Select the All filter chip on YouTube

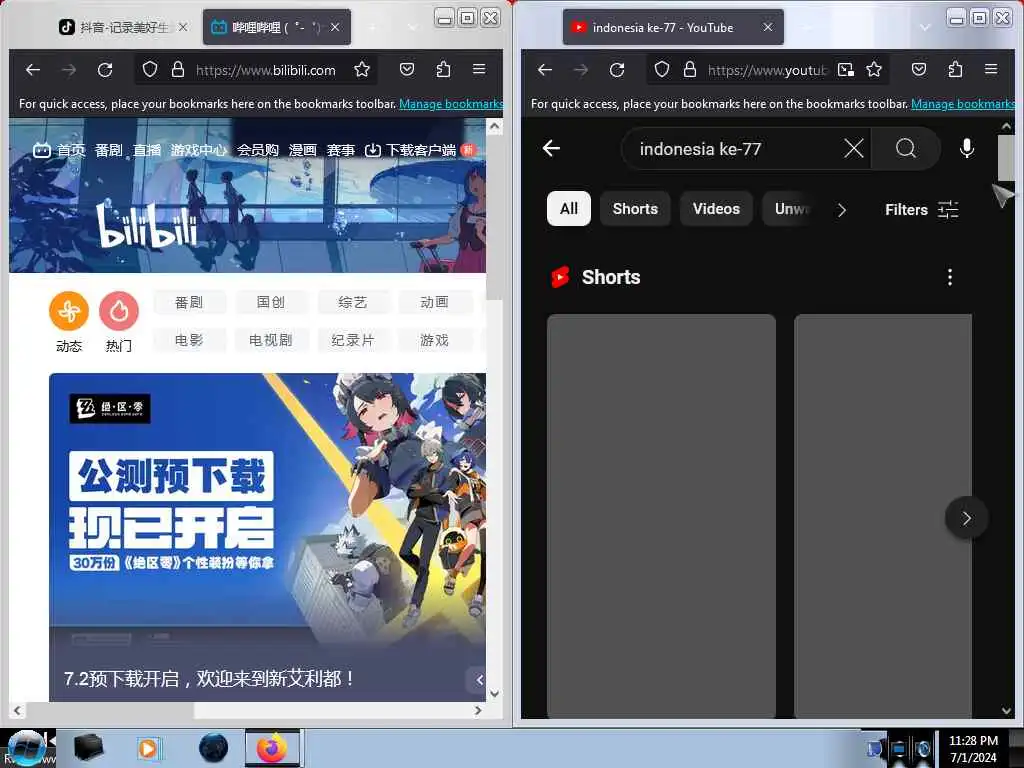point(569,209)
